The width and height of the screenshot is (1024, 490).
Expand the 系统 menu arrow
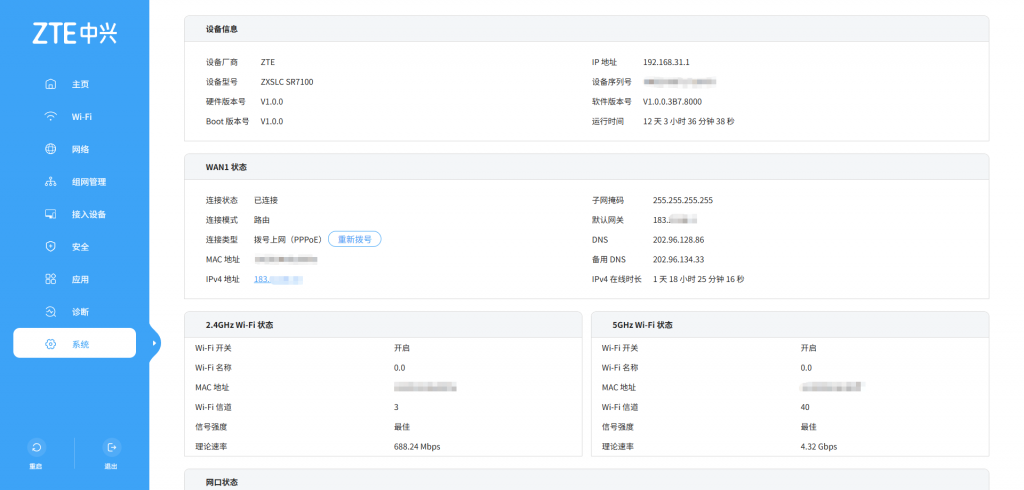coord(154,344)
